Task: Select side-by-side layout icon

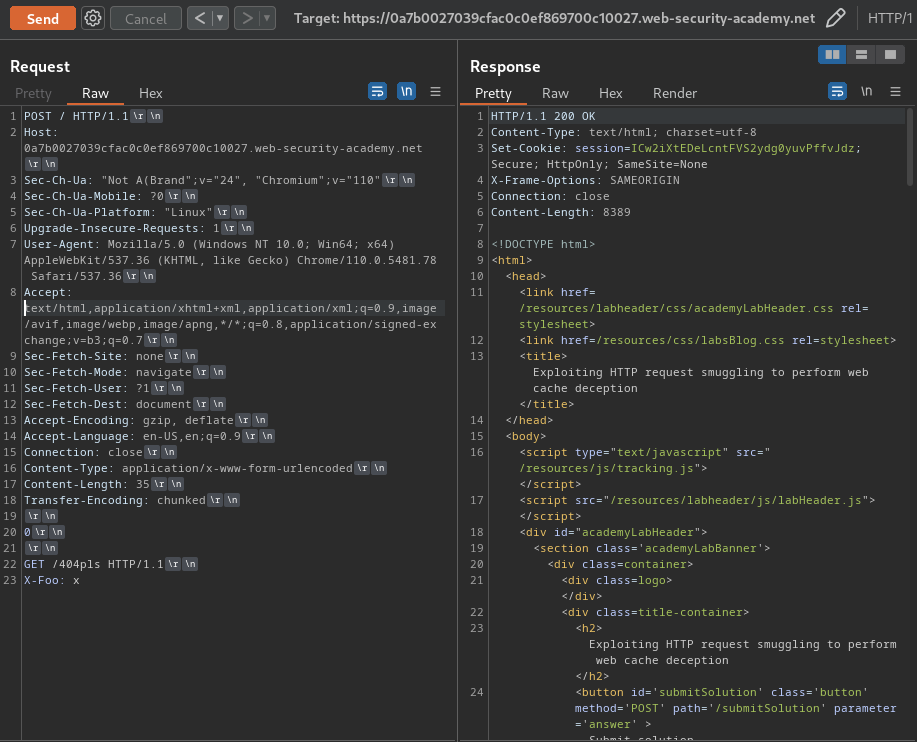Action: 832,54
